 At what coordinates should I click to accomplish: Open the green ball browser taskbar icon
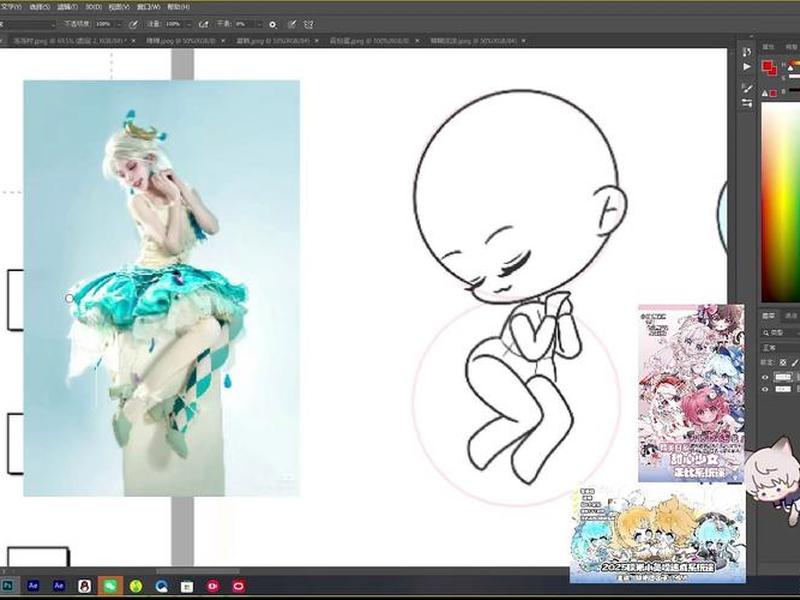pos(136,586)
